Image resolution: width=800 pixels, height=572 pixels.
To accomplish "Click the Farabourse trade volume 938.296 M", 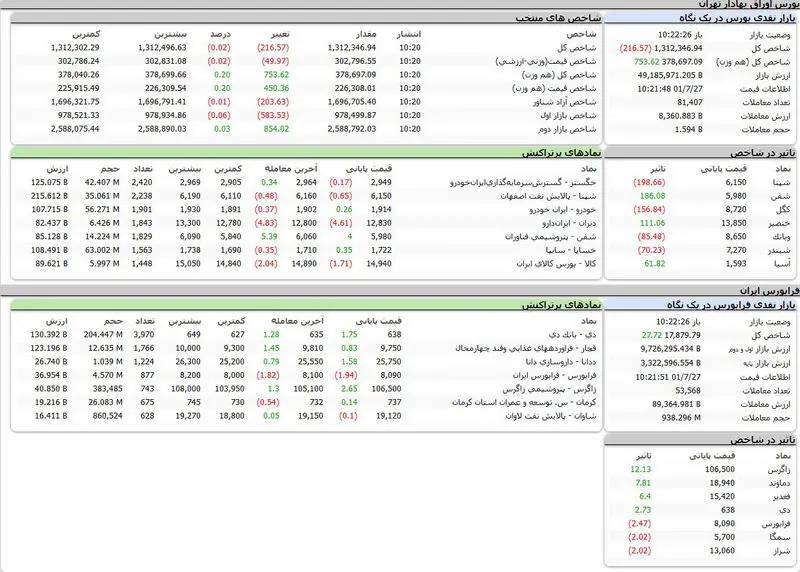I will coord(681,418).
